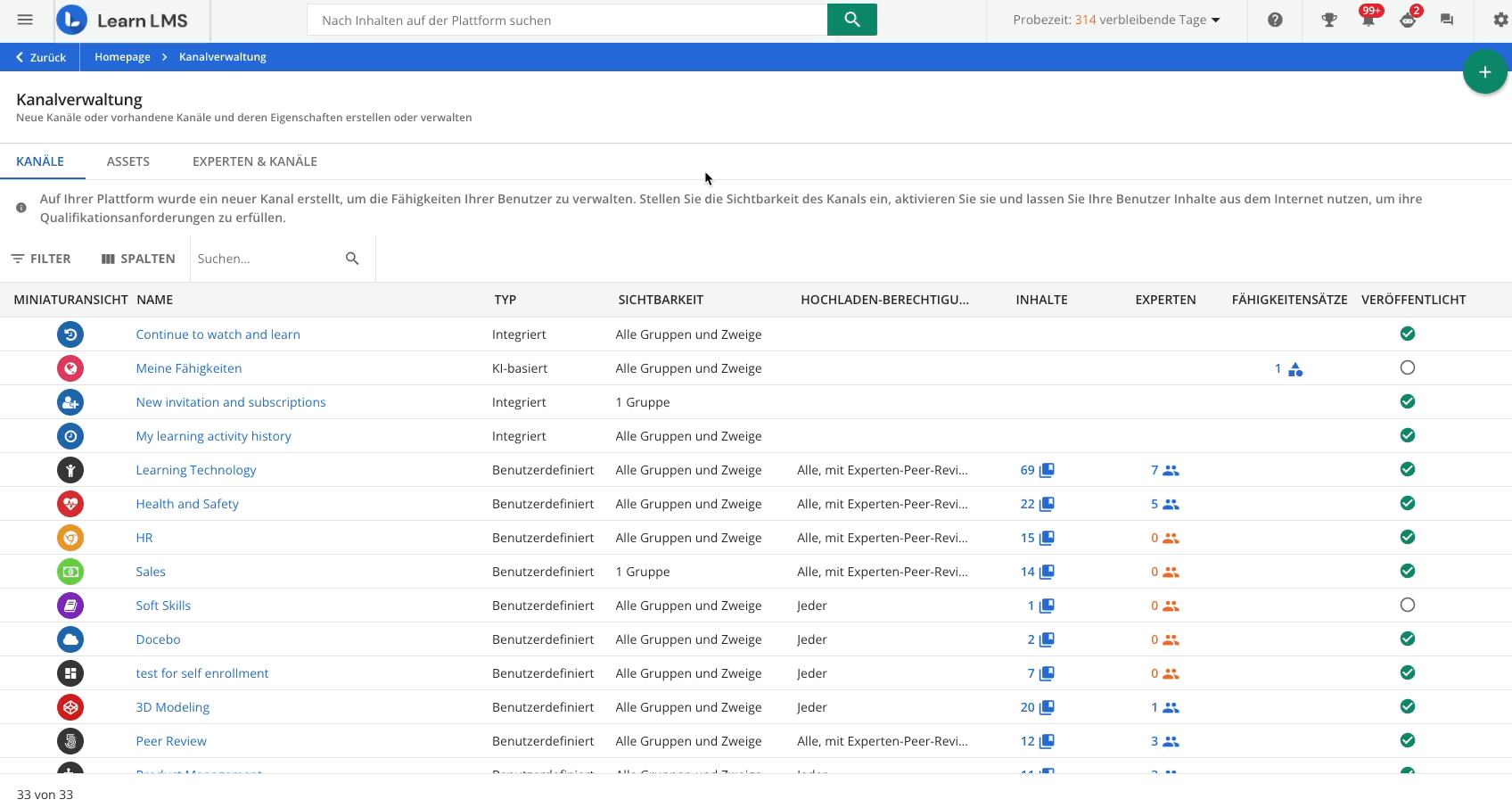Expand the Probezeit remaining days dropdown

click(1116, 20)
